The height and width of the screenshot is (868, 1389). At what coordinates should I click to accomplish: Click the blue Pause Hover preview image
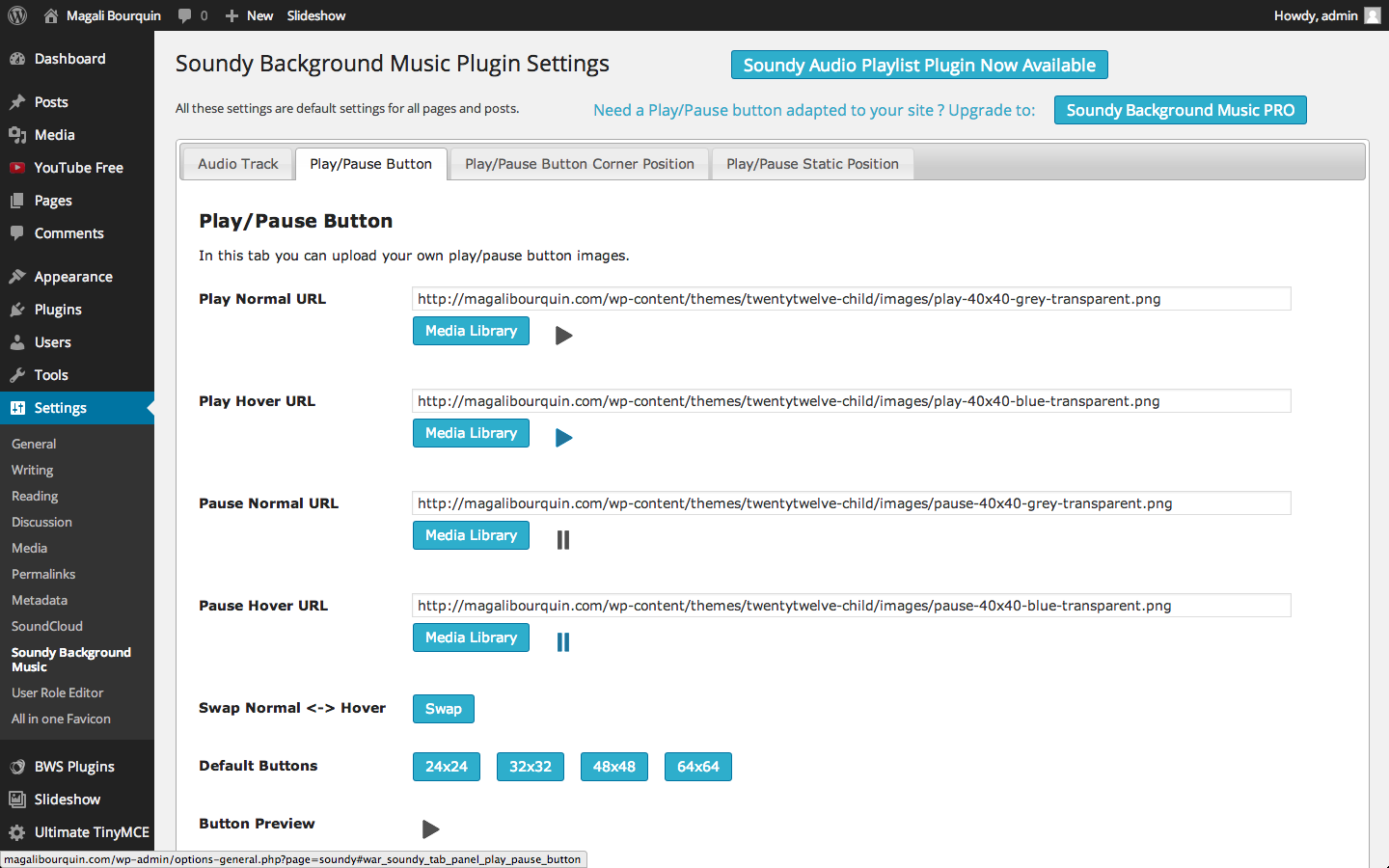tap(563, 642)
